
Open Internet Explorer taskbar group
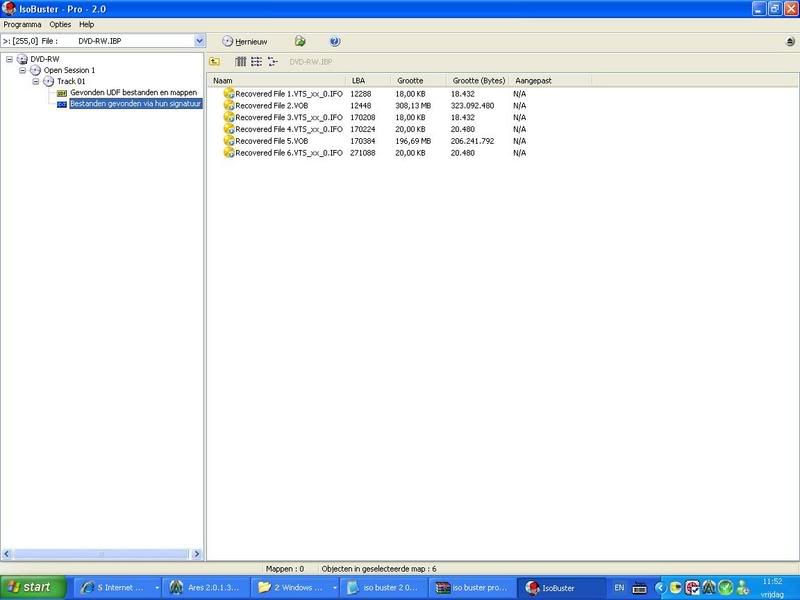[x=117, y=588]
